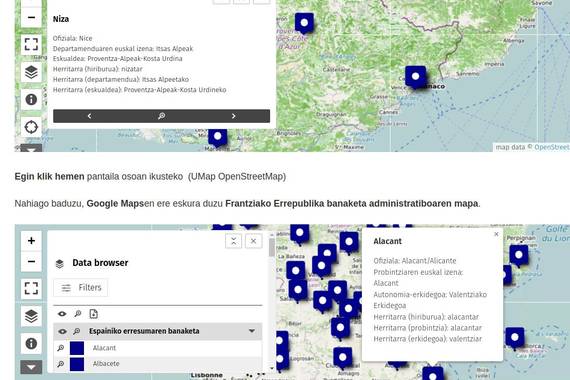Zoom to Alacant with its magnifier icon

click(61, 348)
